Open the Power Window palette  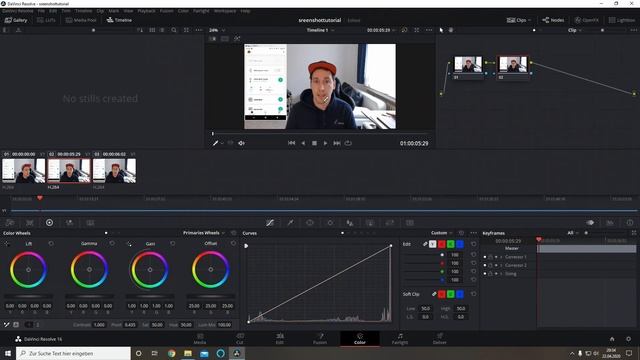point(310,223)
